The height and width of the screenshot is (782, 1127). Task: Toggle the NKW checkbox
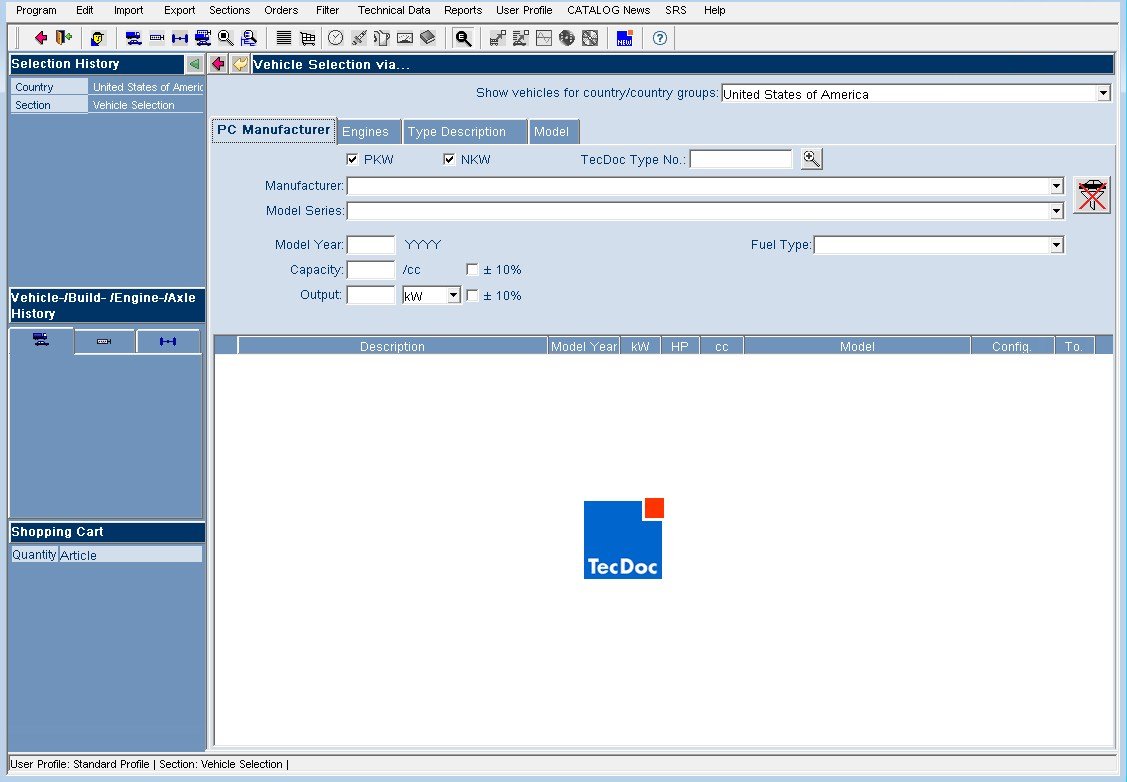tap(449, 160)
